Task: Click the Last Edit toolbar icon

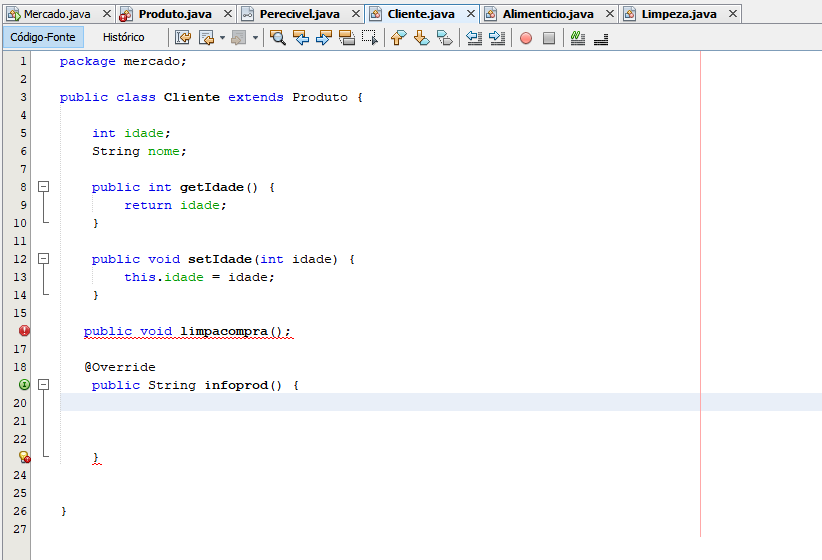Action: coord(183,38)
